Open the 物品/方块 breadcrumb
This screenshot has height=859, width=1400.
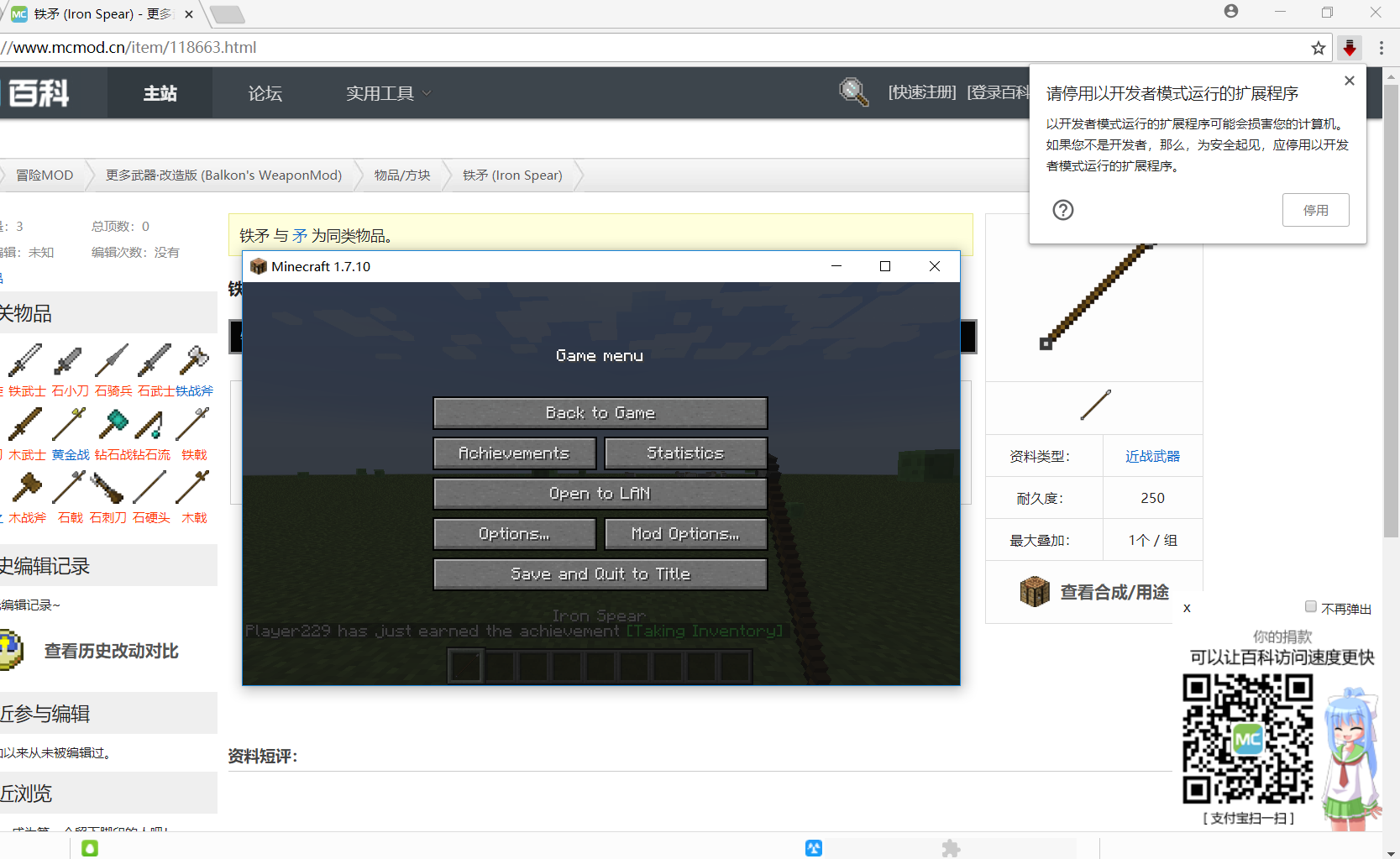pyautogui.click(x=402, y=175)
